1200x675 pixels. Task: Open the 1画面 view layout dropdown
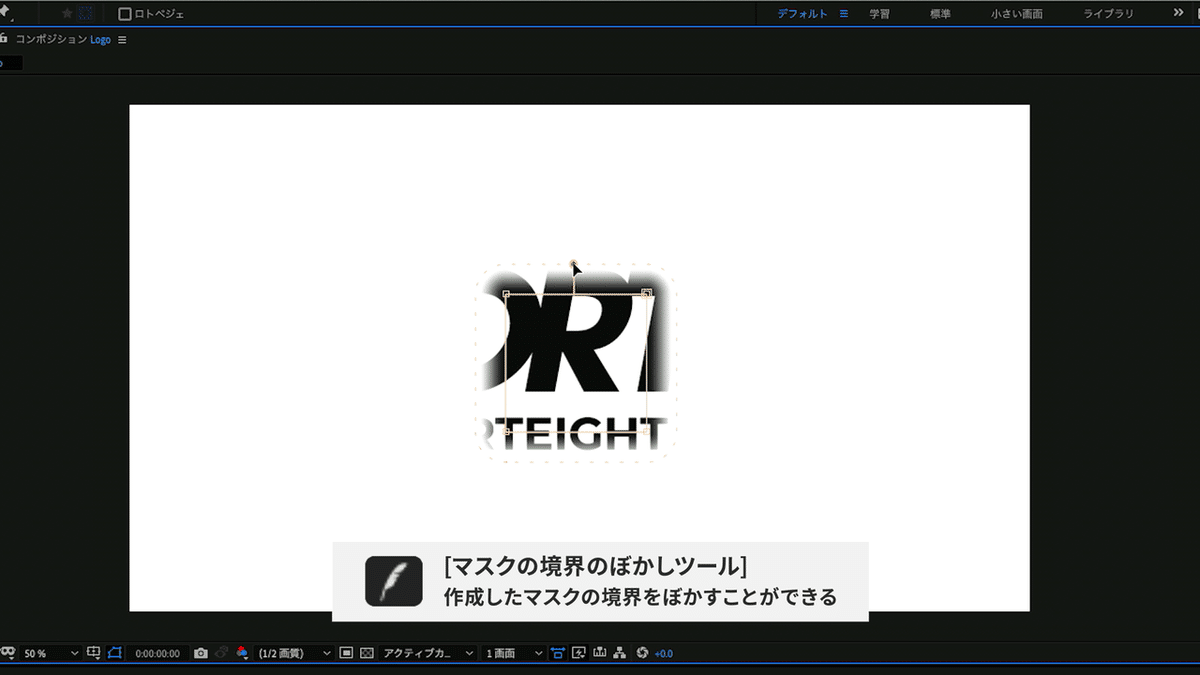514,653
